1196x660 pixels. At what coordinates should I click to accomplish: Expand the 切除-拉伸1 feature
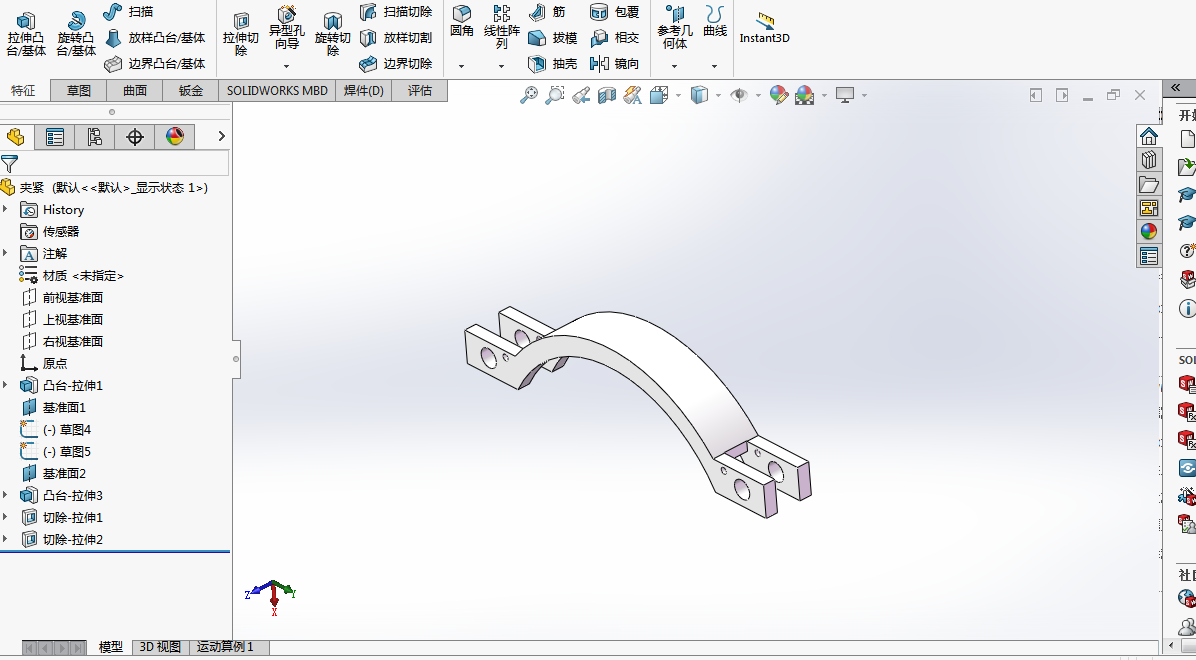pos(6,517)
